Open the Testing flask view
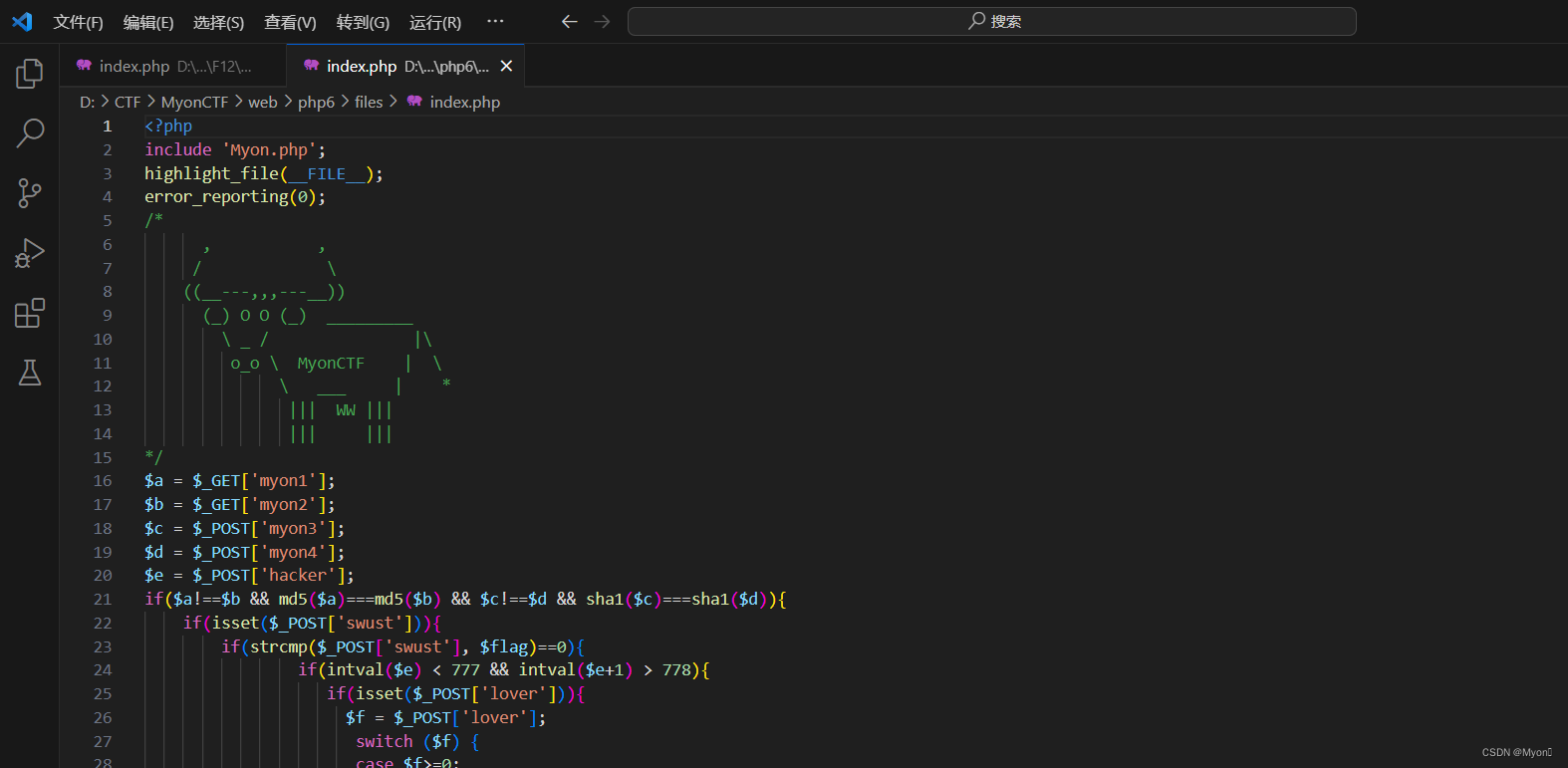 point(30,373)
